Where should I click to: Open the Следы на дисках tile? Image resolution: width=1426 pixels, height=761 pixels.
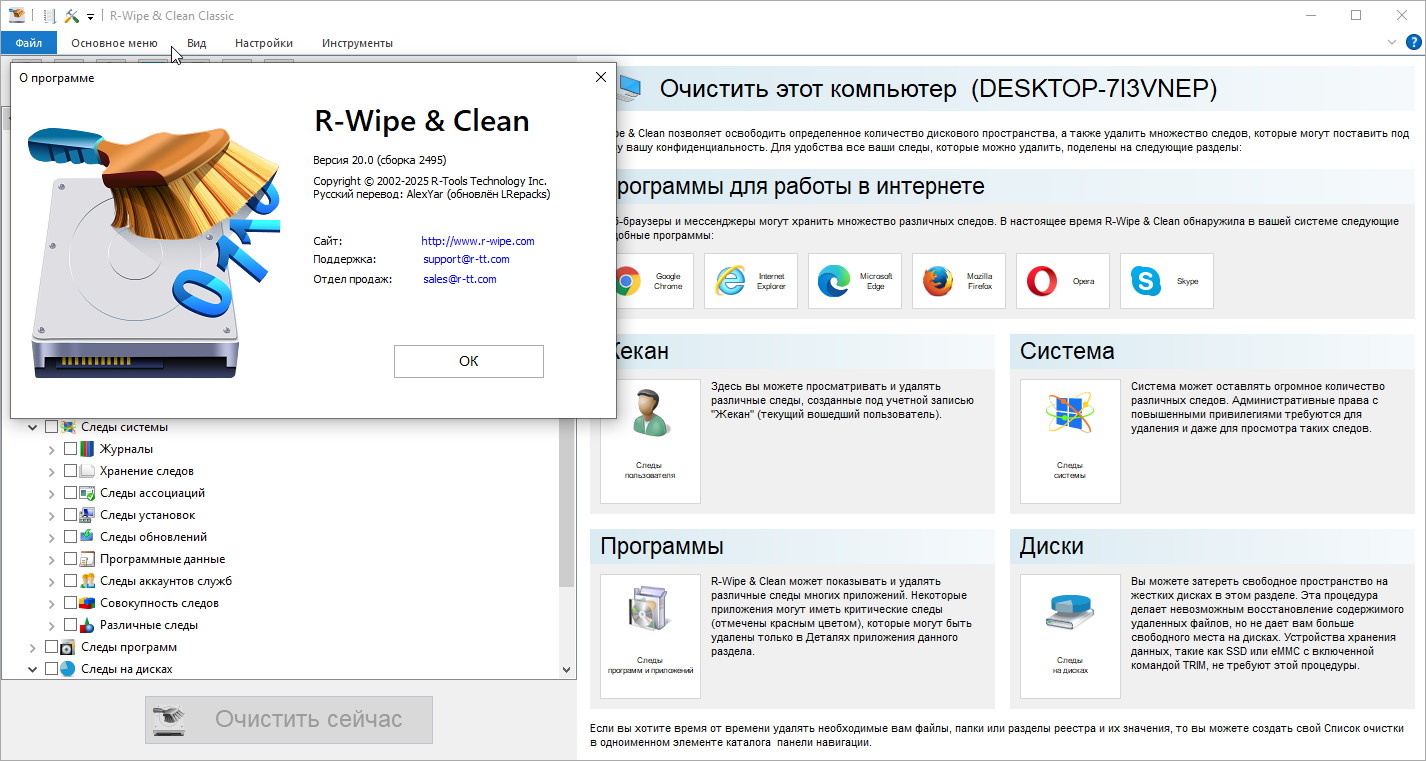tap(1070, 636)
